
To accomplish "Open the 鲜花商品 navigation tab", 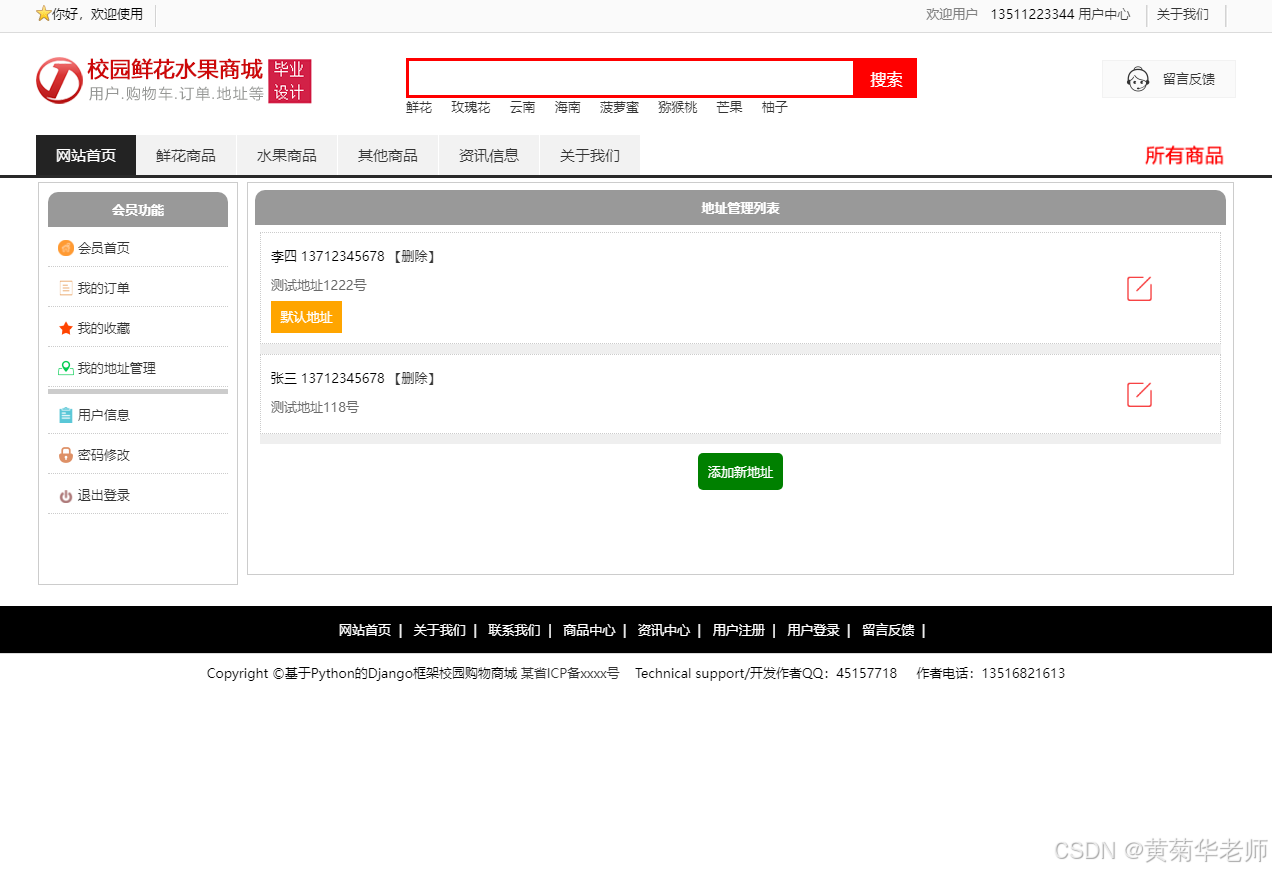I will point(186,155).
